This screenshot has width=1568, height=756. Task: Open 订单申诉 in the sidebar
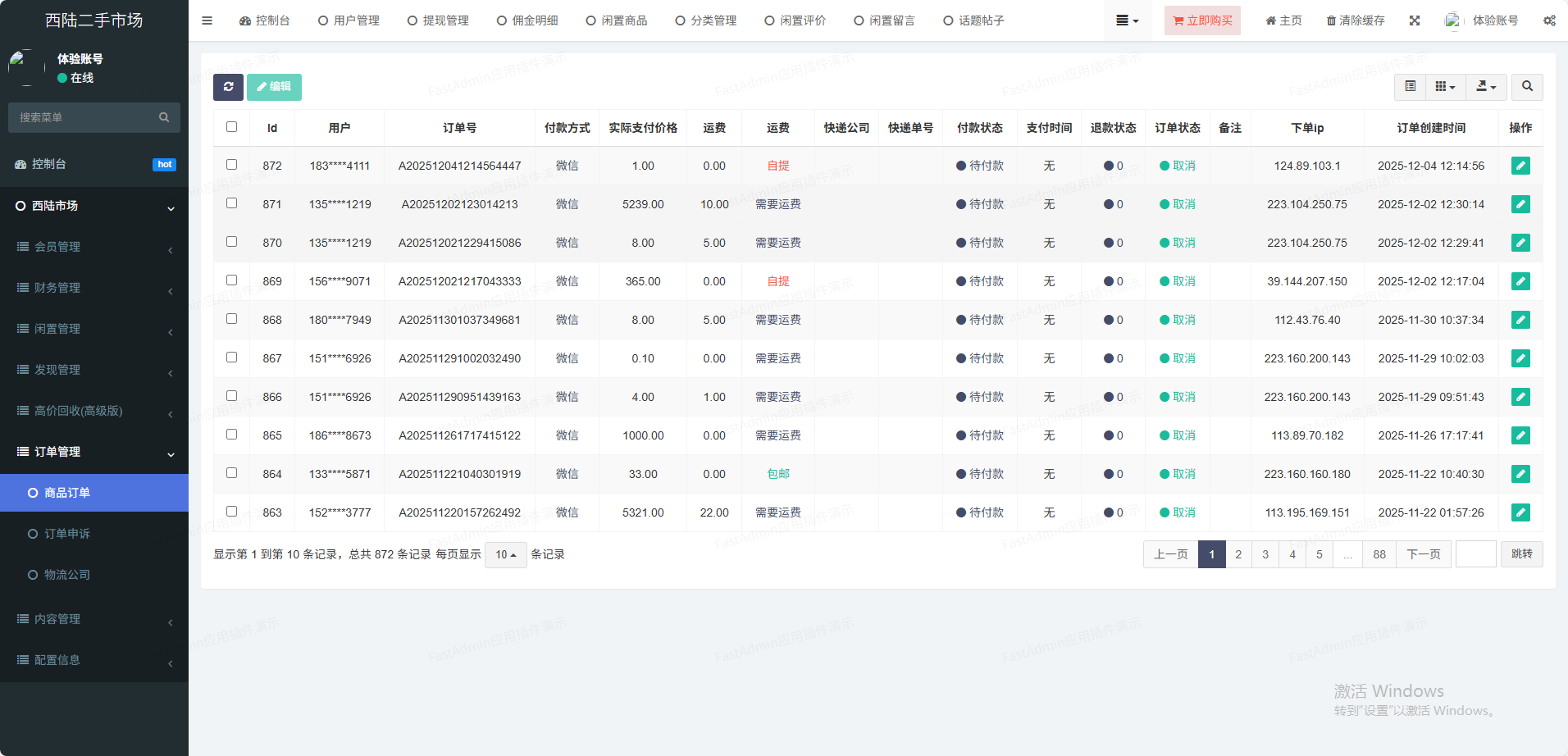pyautogui.click(x=67, y=534)
